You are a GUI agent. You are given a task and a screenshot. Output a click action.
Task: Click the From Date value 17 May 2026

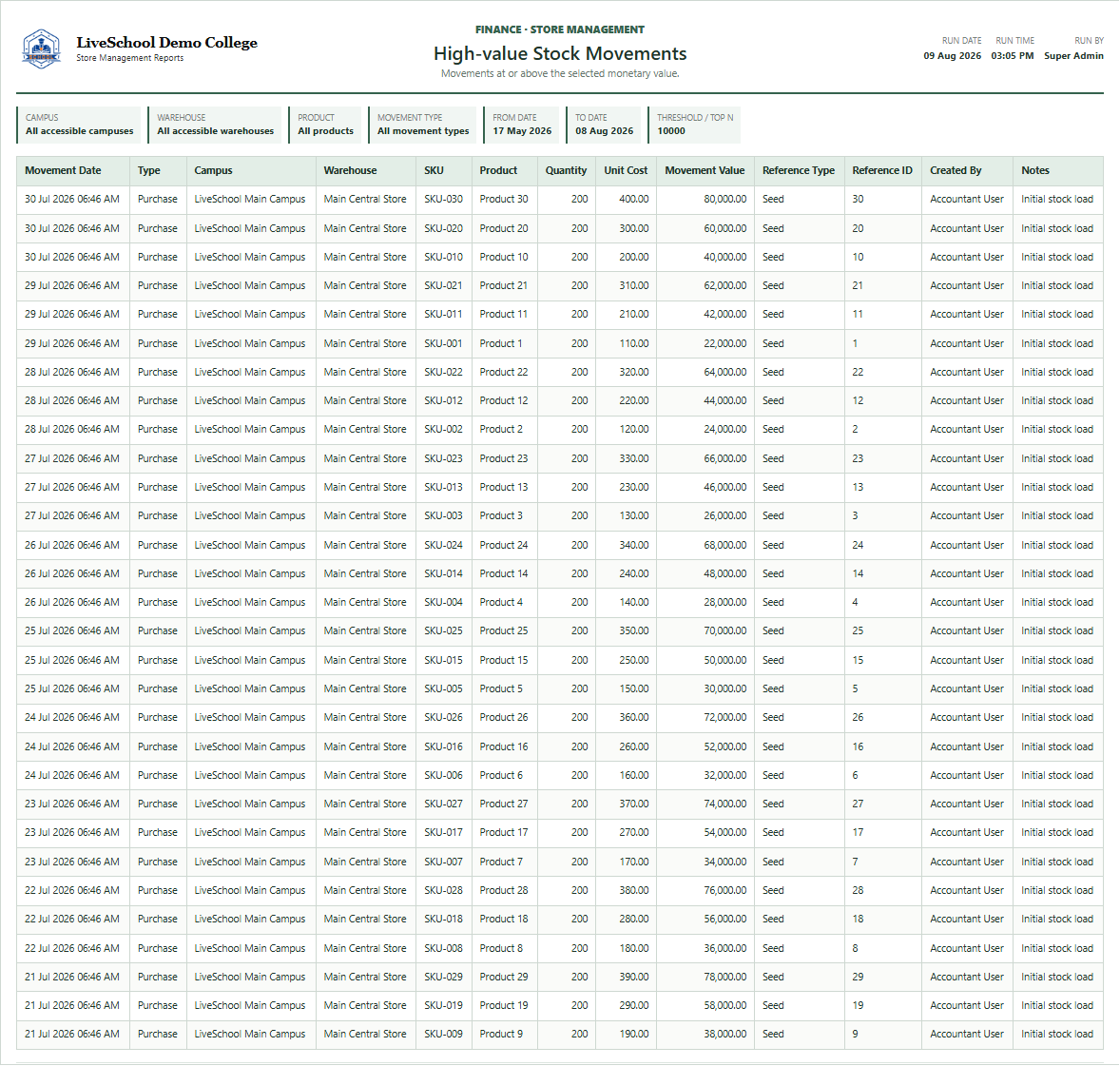click(522, 130)
